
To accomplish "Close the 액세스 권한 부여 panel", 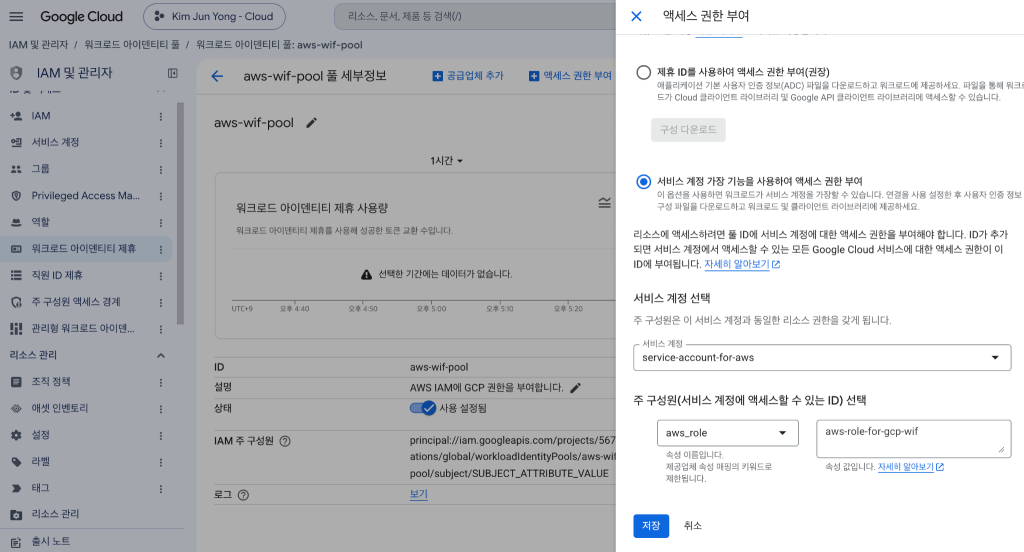I will (636, 16).
